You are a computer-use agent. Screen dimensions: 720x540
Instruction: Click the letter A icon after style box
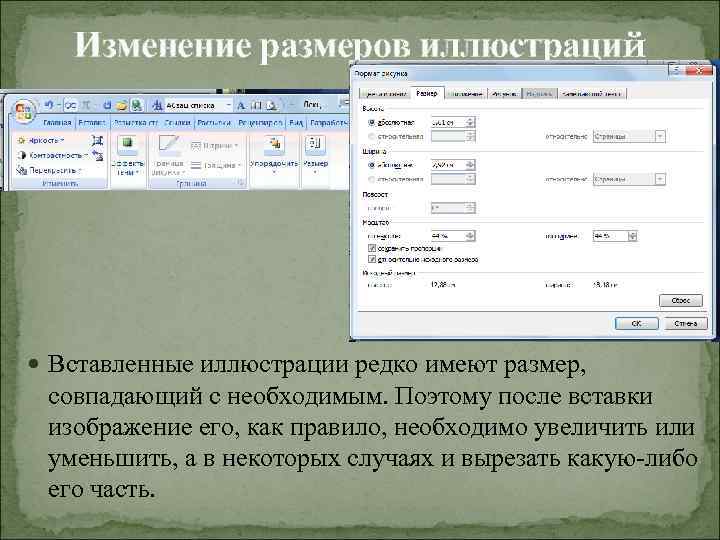click(241, 106)
